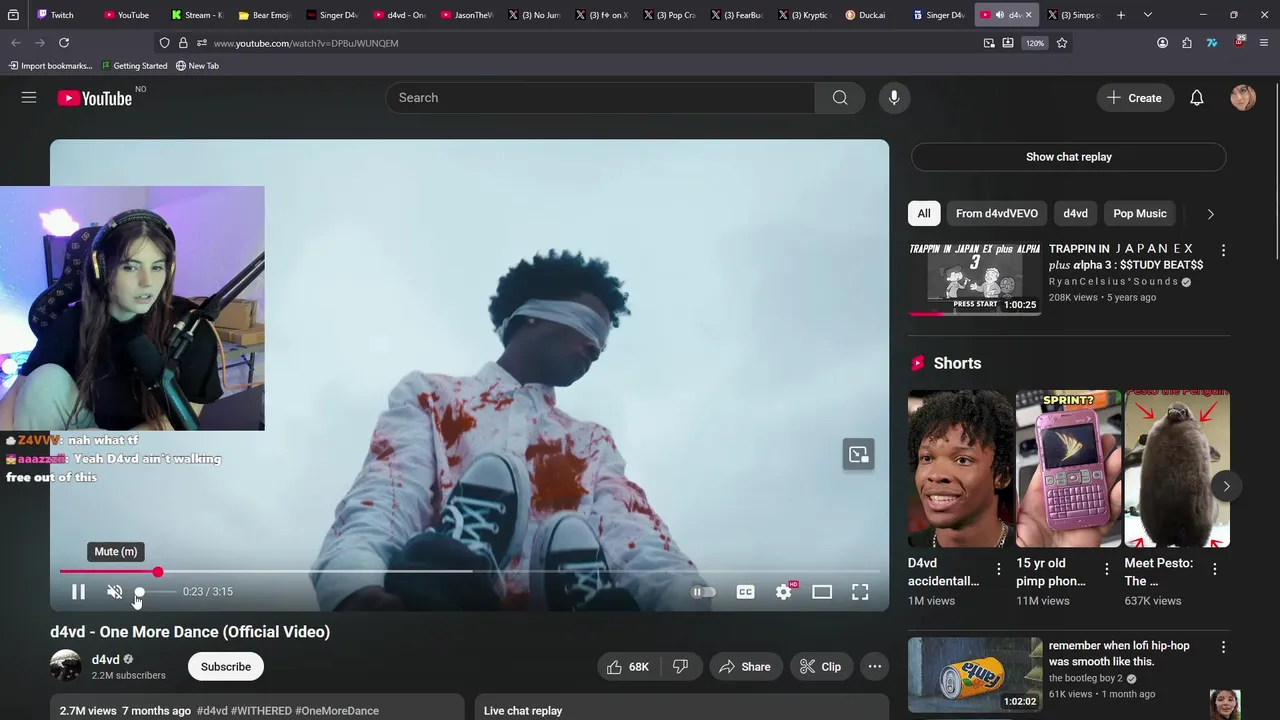The height and width of the screenshot is (720, 1280).
Task: Switch to the JasonTheW tab
Action: click(x=468, y=15)
